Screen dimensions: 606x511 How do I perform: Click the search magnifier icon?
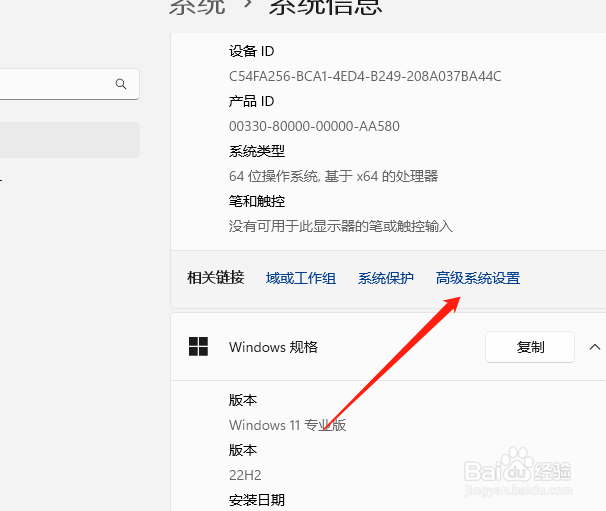[x=121, y=84]
